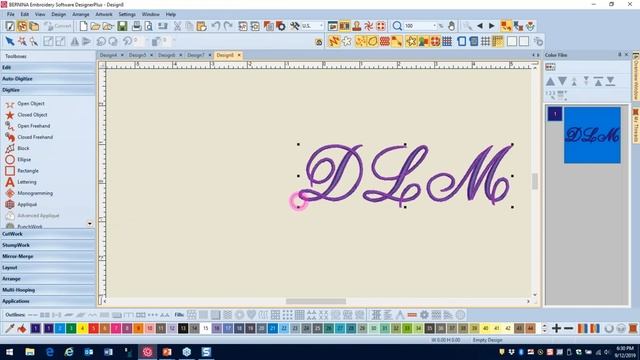This screenshot has height=360, width=640.
Task: Open Windows Start menu
Action: (9, 352)
